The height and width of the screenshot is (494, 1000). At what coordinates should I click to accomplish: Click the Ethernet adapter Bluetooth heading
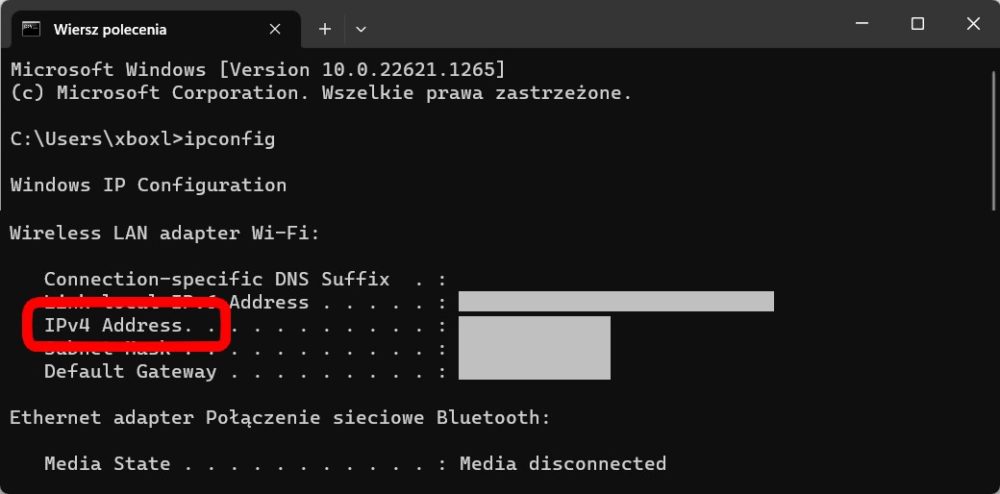point(280,418)
